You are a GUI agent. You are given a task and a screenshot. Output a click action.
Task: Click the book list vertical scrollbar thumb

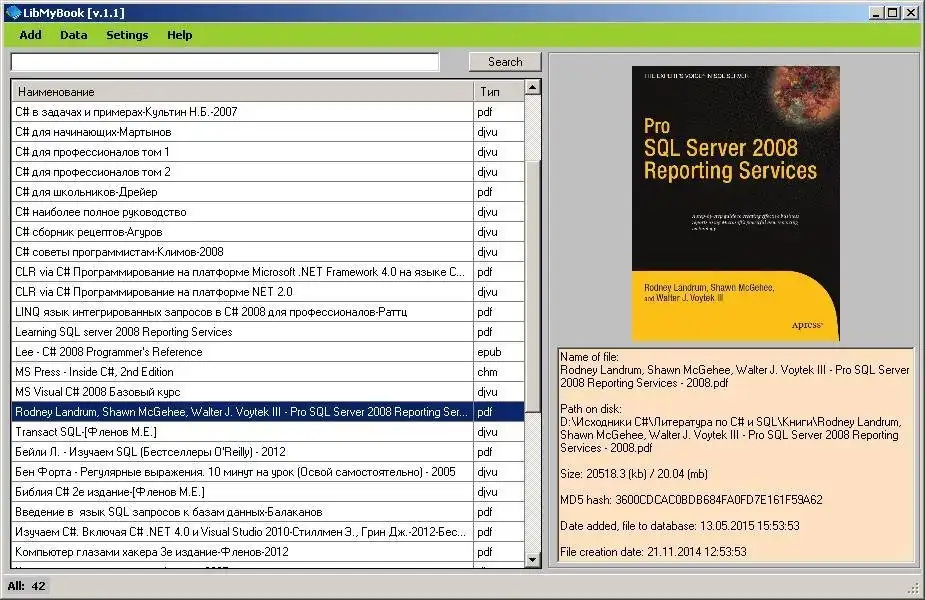(532, 287)
